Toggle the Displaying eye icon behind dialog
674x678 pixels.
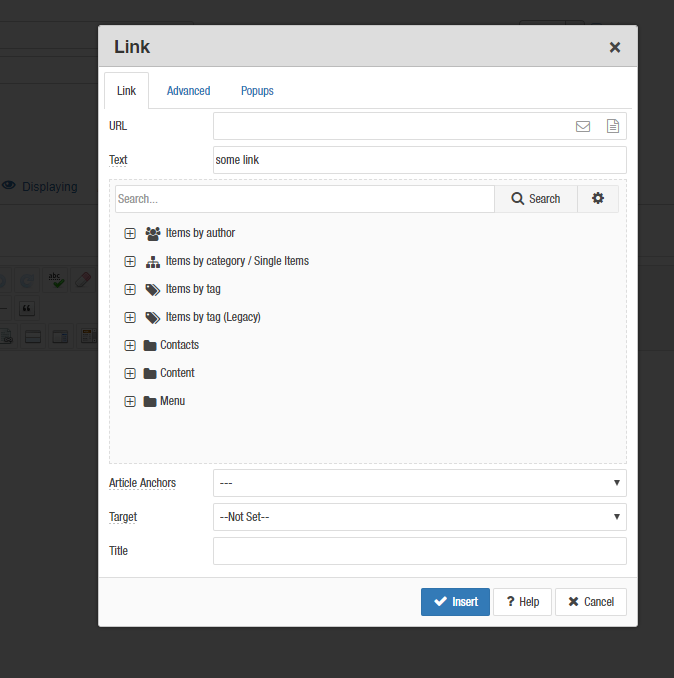coord(8,186)
